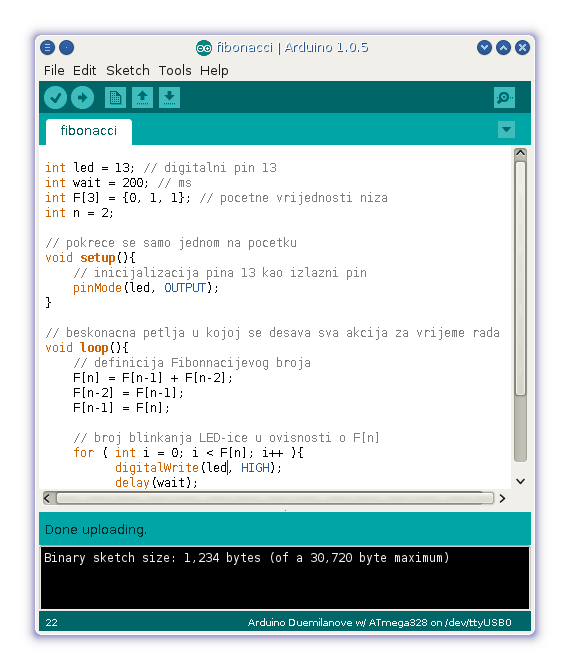Open the window menu icon in title bar

tap(47, 47)
